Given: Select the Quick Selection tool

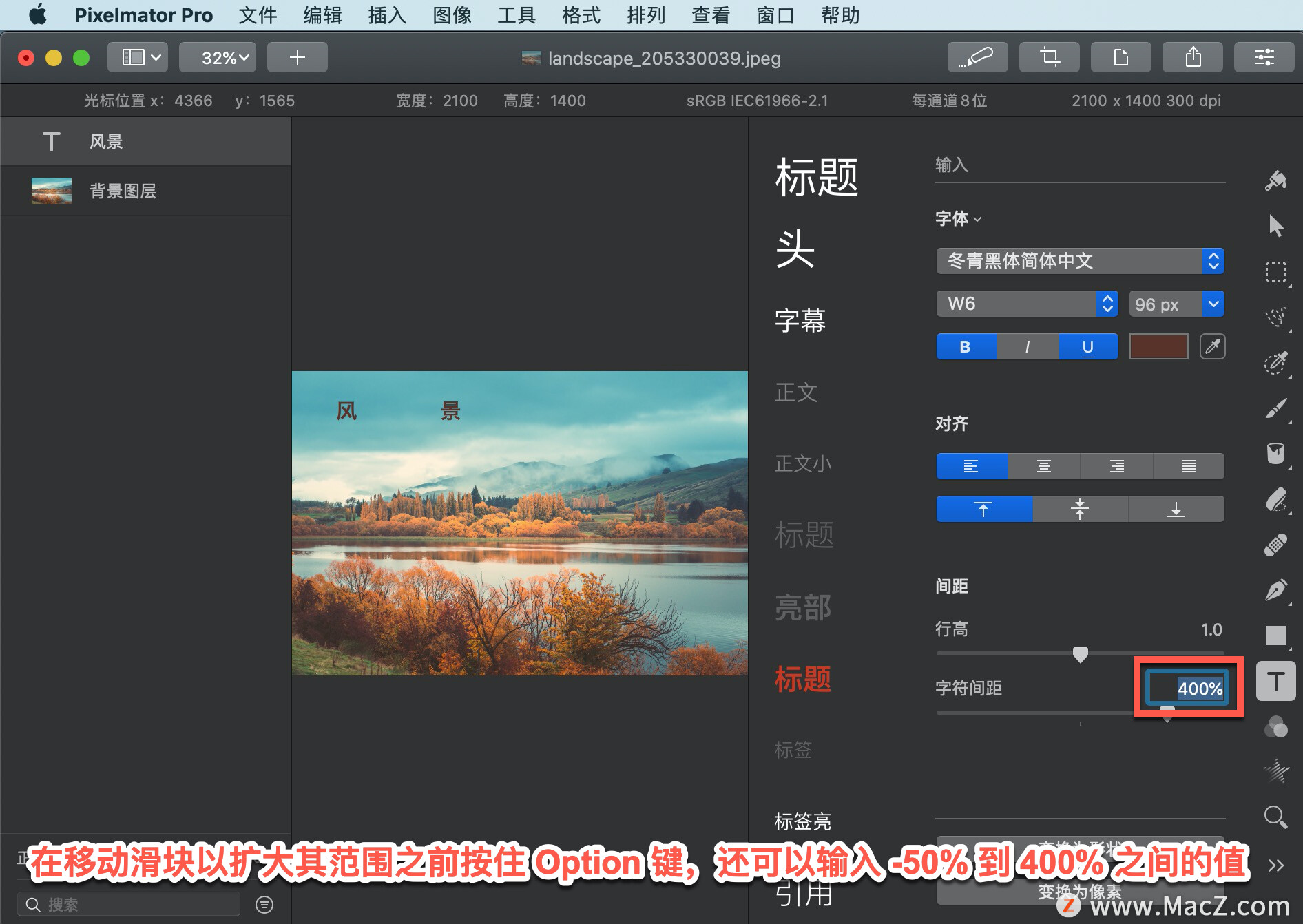Looking at the screenshot, I should [1275, 317].
